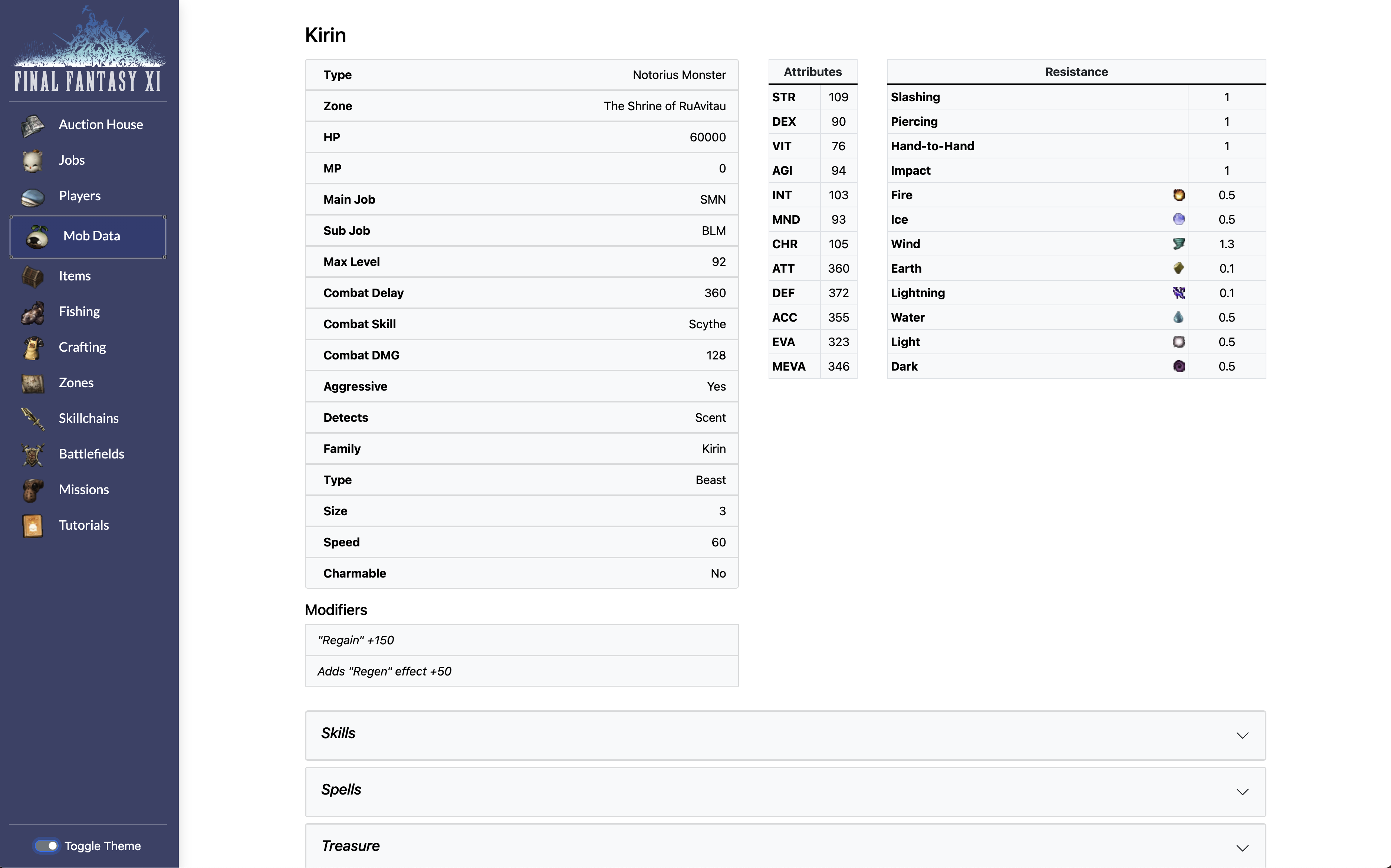Open the Players menu item
This screenshot has height=868, width=1391.
tap(79, 196)
